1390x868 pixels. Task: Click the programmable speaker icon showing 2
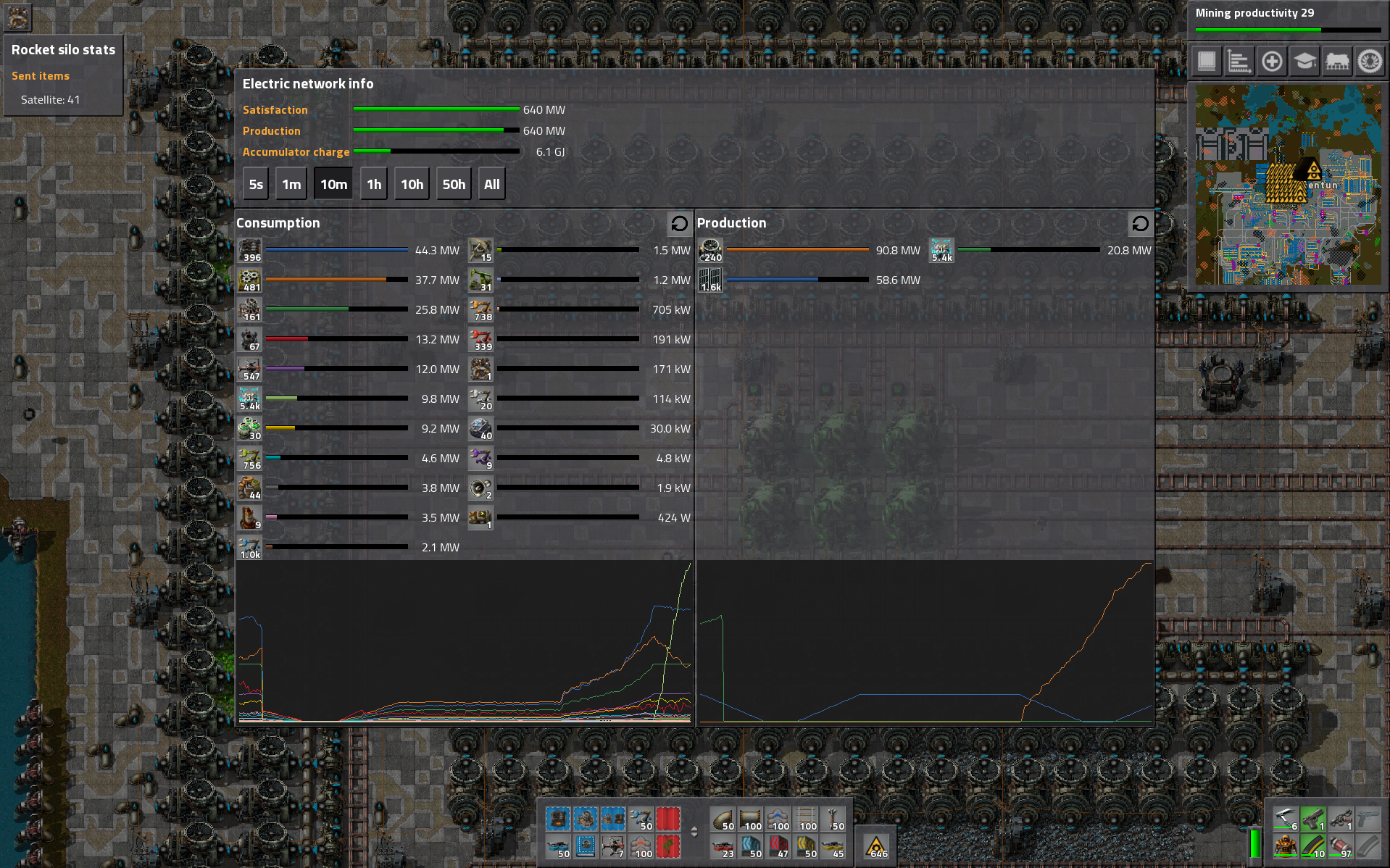pos(480,488)
